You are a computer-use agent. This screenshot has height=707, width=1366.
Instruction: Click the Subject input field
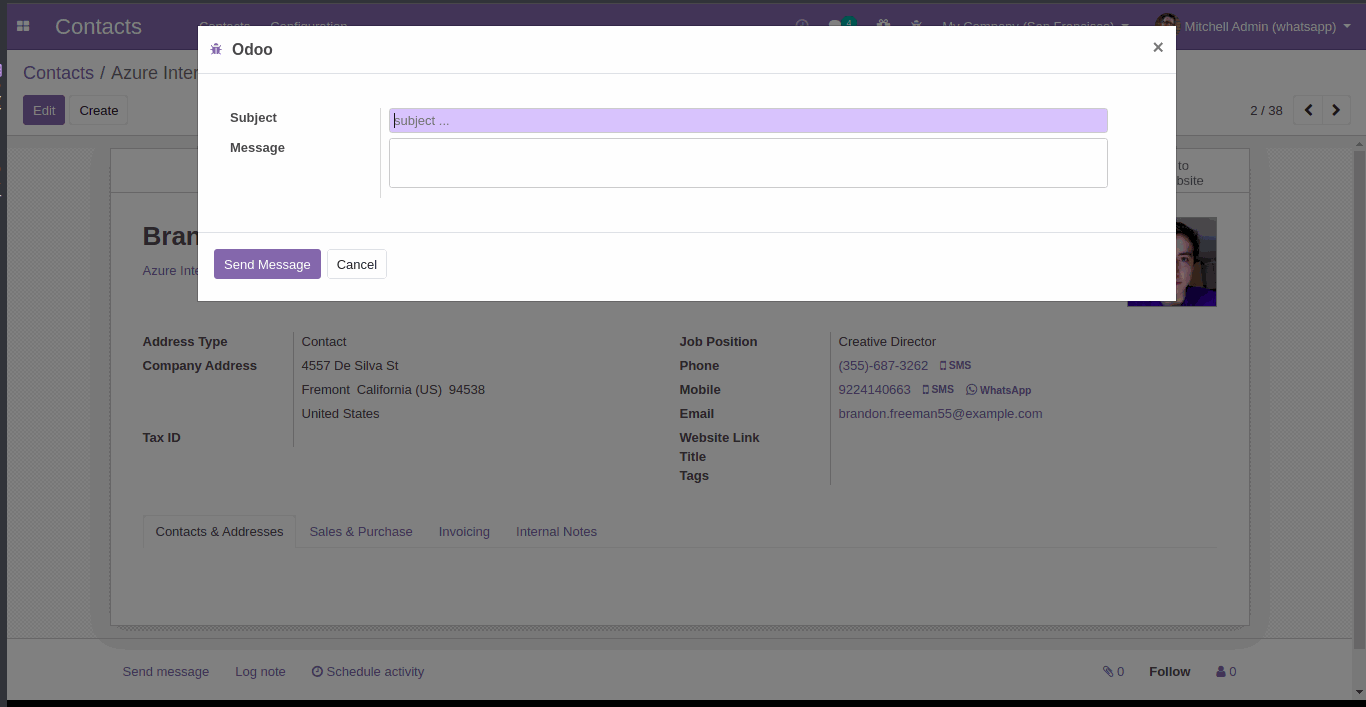tap(748, 121)
